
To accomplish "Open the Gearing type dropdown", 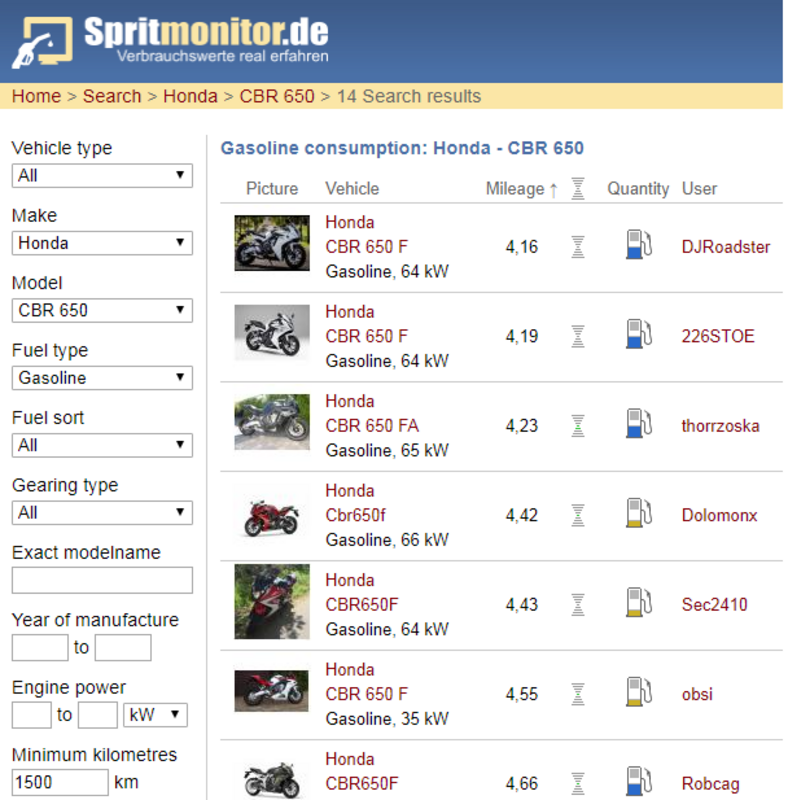I will pyautogui.click(x=102, y=513).
